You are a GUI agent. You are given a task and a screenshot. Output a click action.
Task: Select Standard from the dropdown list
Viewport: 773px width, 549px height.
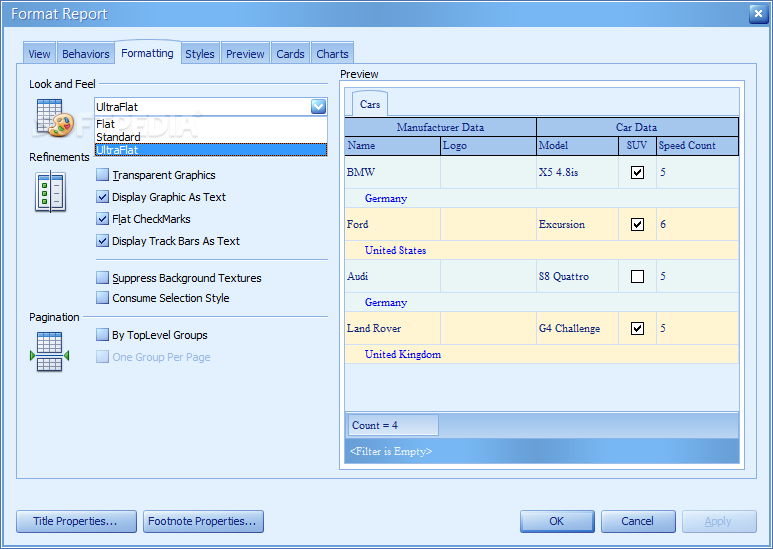click(x=211, y=137)
